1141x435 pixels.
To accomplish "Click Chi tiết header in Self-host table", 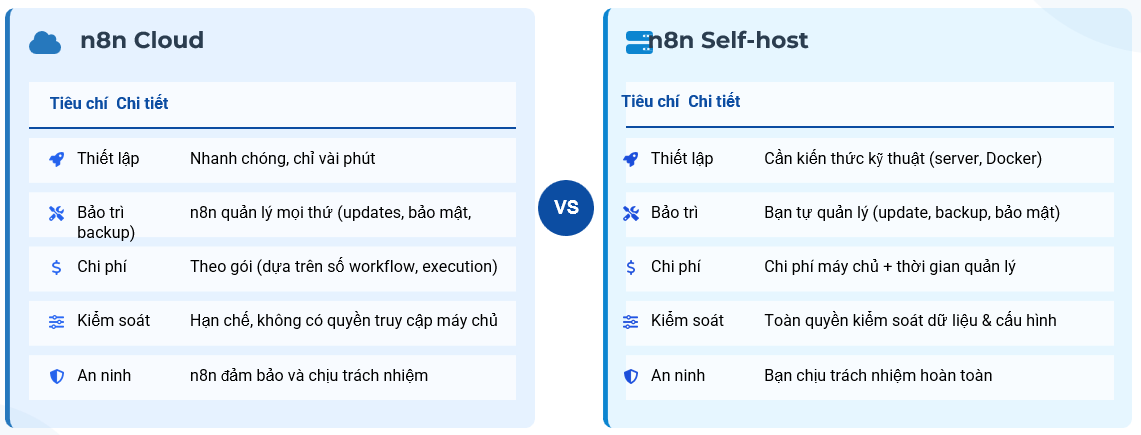I will pos(714,101).
